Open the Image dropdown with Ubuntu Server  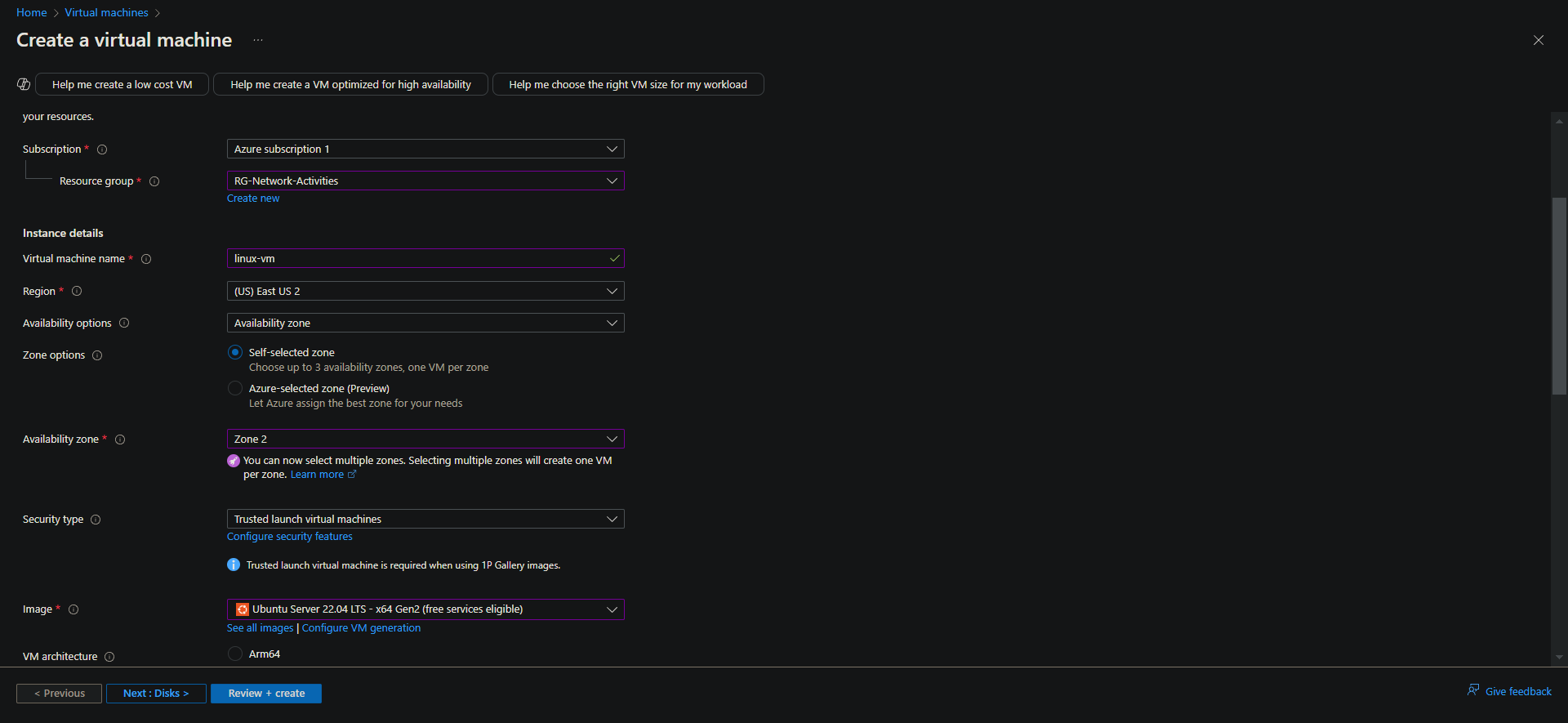click(425, 609)
